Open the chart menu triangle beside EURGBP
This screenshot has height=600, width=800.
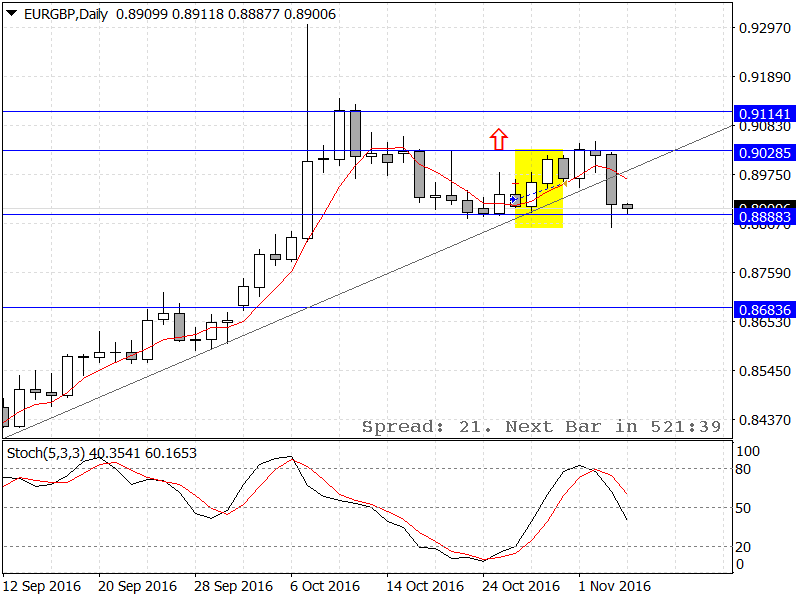[x=12, y=14]
